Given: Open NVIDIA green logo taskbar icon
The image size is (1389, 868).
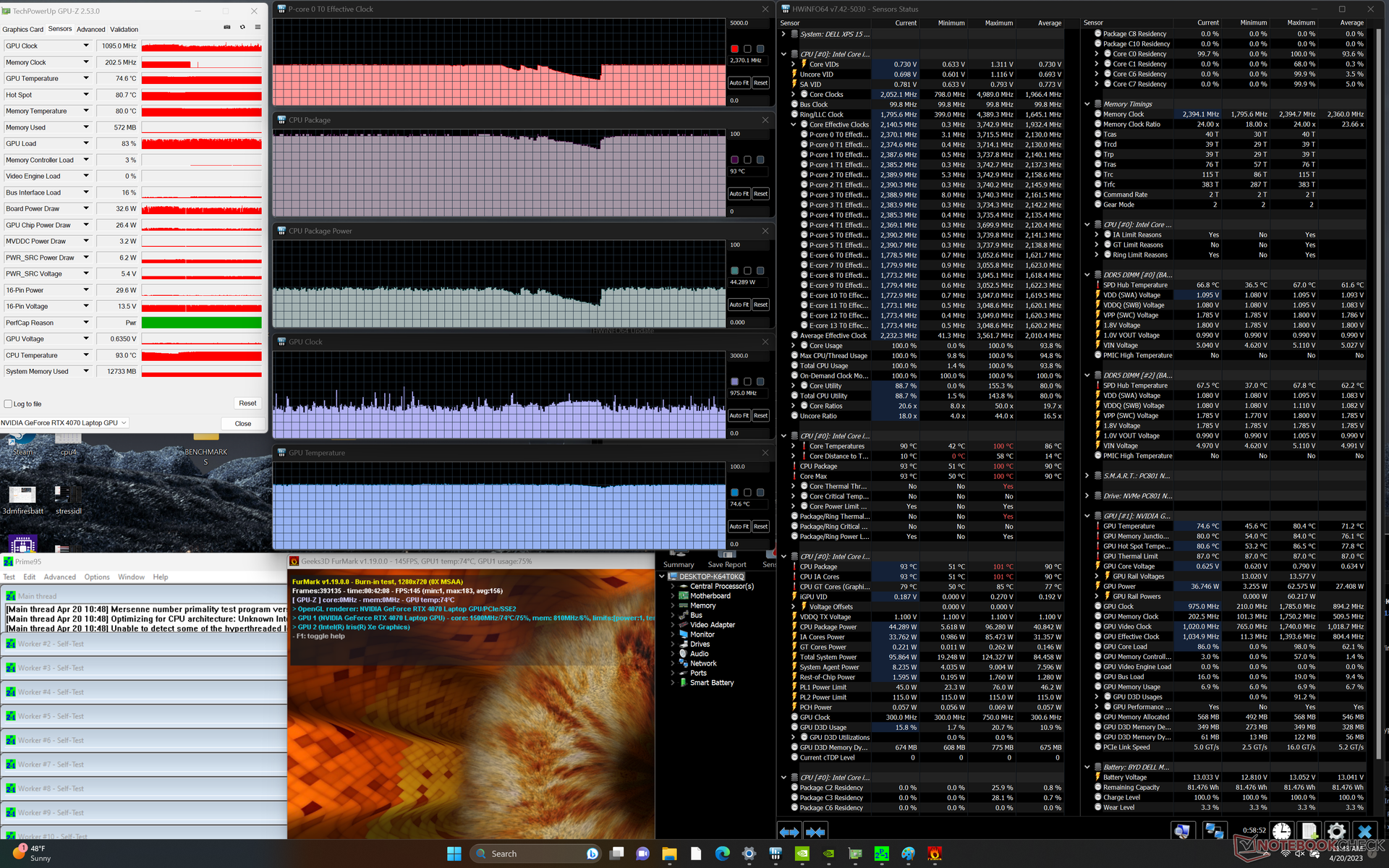Looking at the screenshot, I should tap(802, 854).
